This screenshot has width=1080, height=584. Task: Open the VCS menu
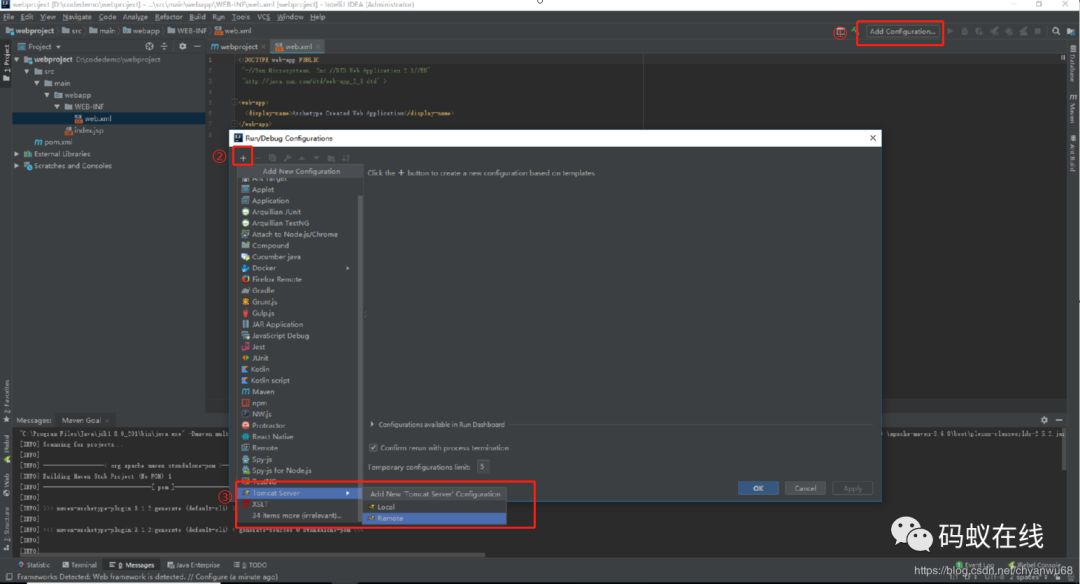click(x=263, y=17)
